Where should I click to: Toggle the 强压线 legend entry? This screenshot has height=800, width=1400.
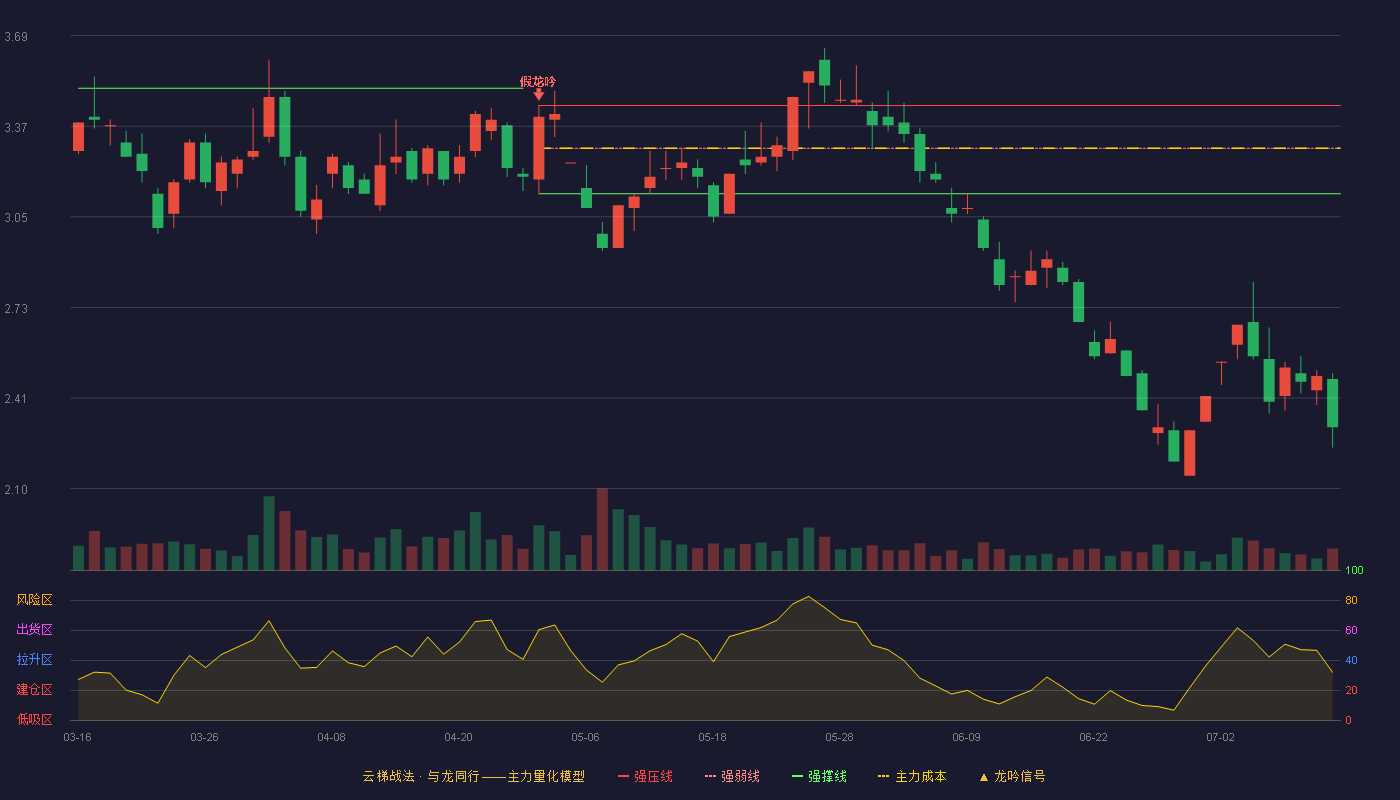pyautogui.click(x=645, y=776)
